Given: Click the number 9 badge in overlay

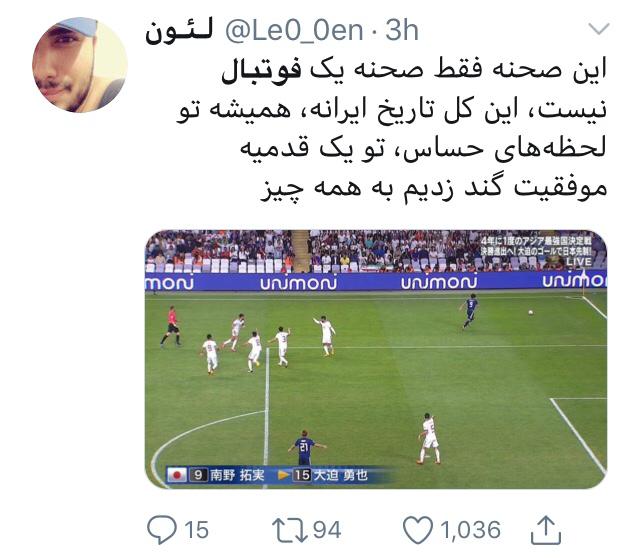Looking at the screenshot, I should tap(198, 475).
